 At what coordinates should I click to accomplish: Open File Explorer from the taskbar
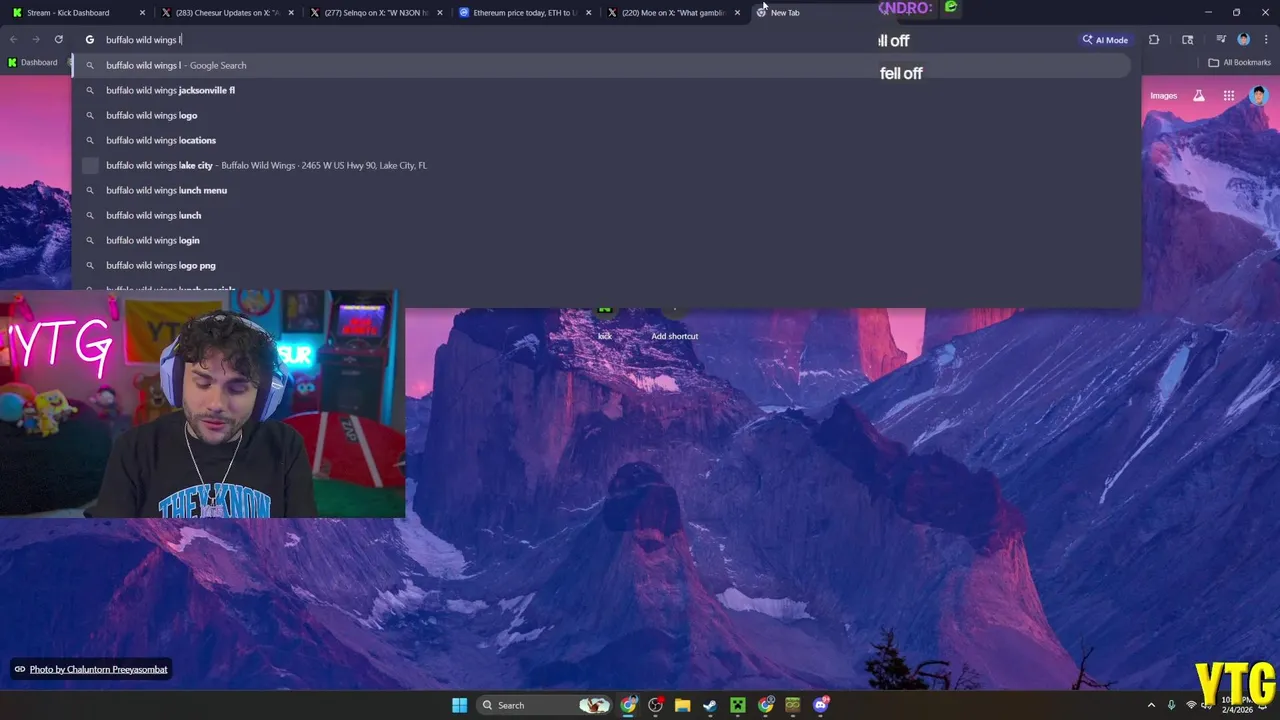[683, 705]
